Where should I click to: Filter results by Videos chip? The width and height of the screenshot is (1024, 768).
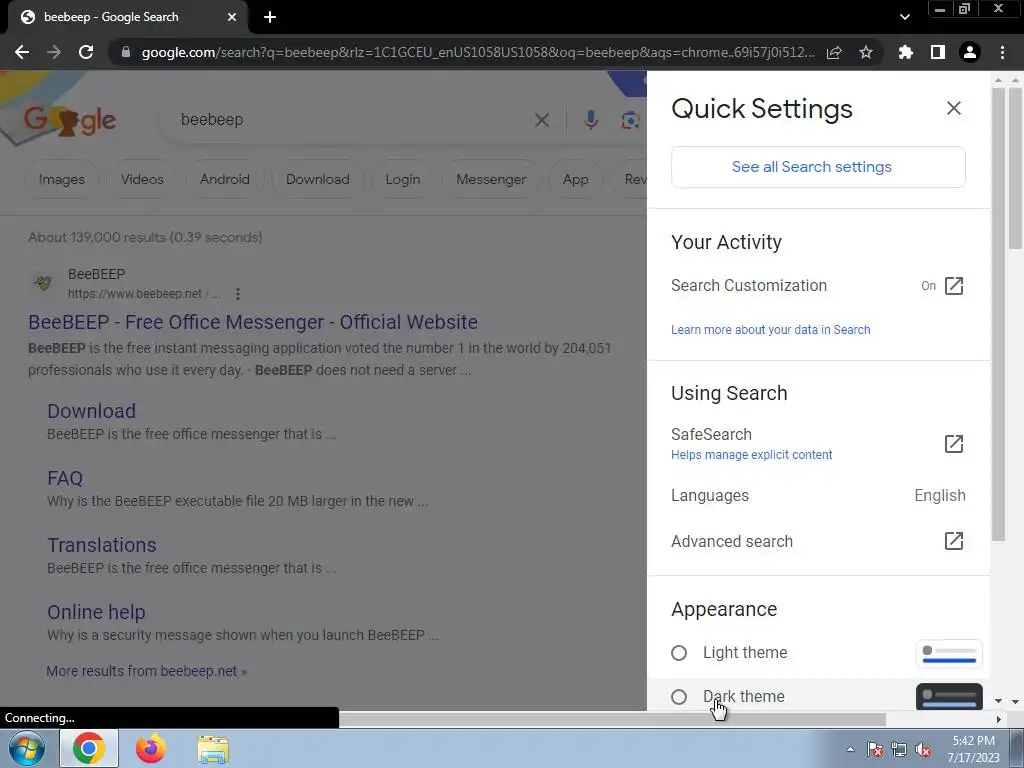click(142, 179)
